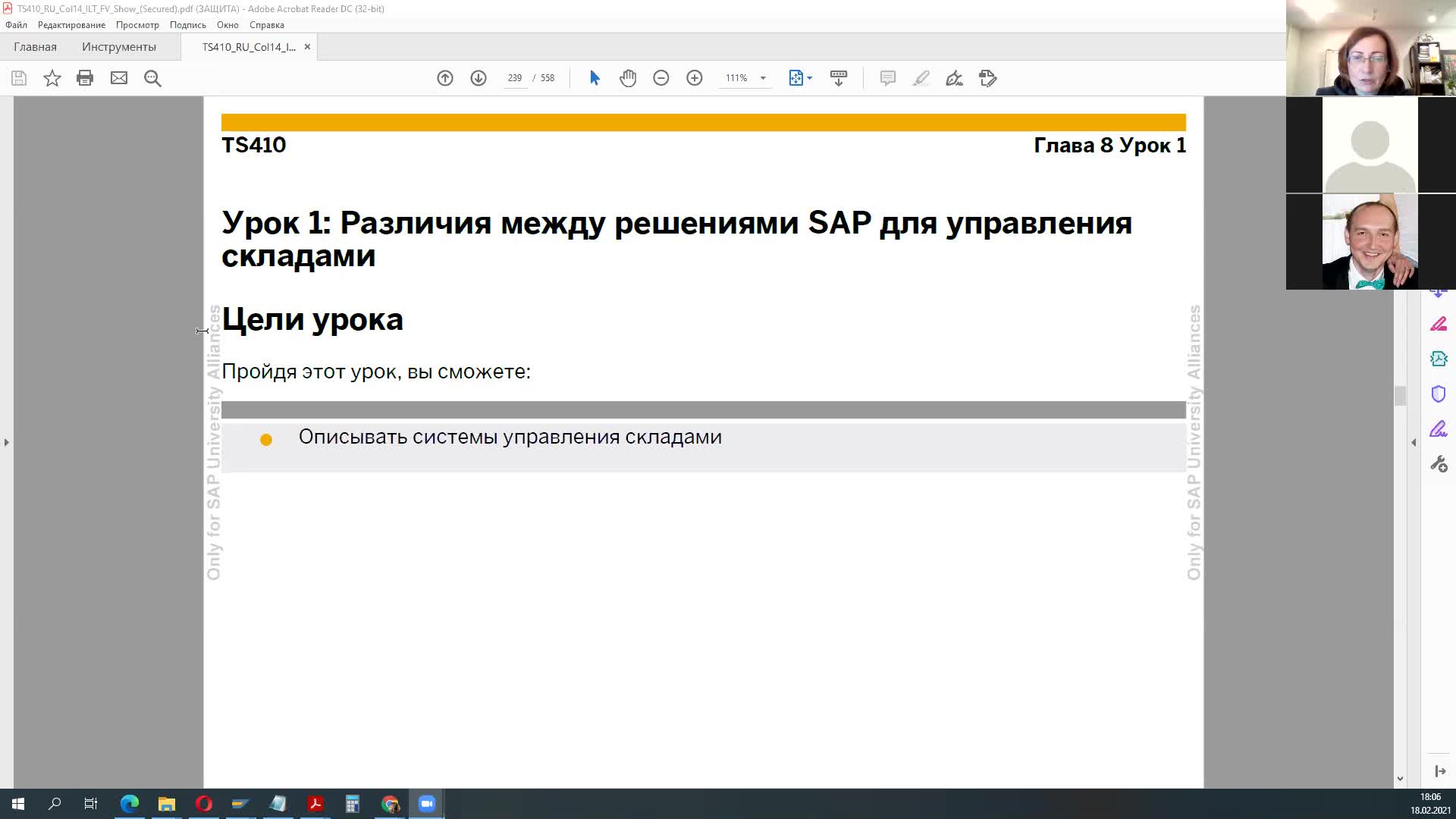
Task: Open the Calculator from the taskbar
Action: coord(353,804)
